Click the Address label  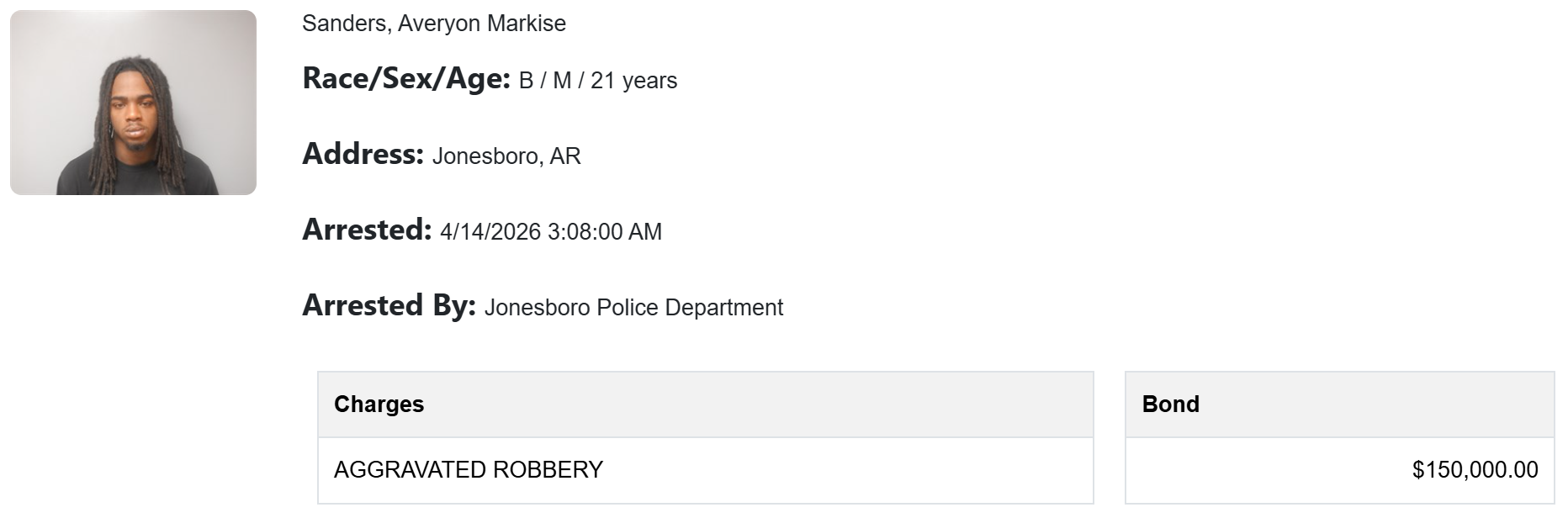coord(363,155)
